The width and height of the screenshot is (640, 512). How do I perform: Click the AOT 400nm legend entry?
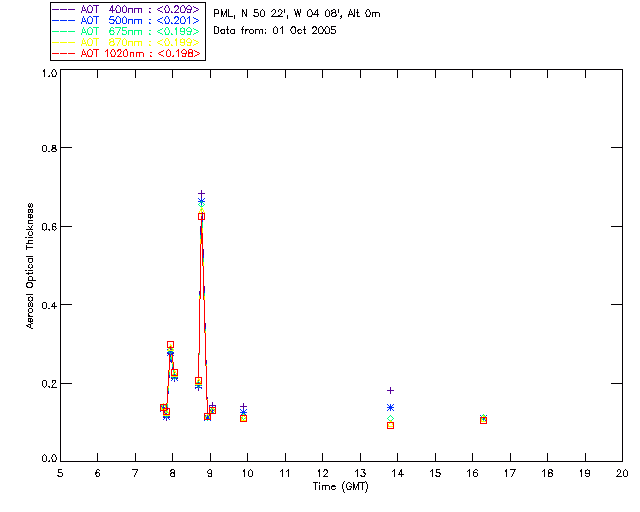[127, 9]
